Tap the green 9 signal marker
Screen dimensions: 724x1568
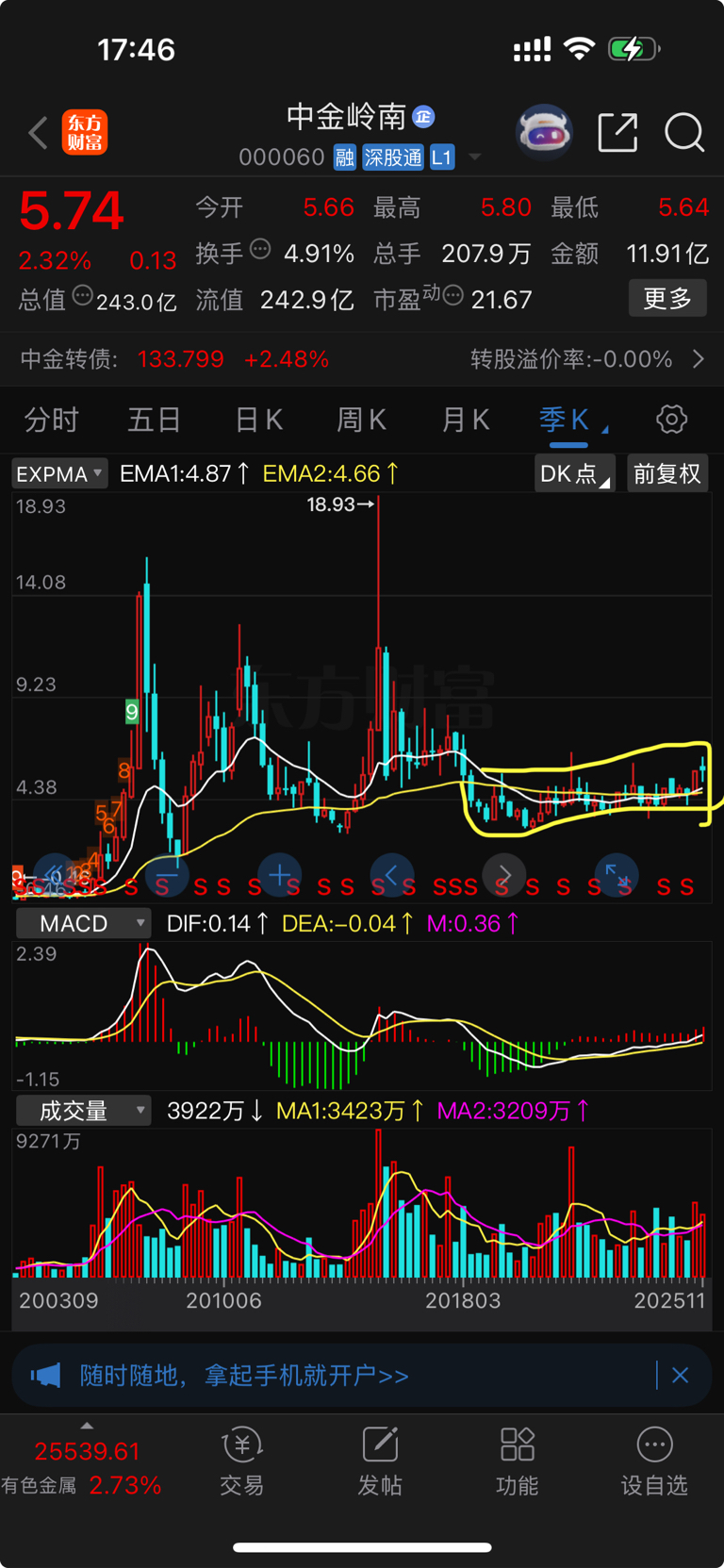pos(132,712)
